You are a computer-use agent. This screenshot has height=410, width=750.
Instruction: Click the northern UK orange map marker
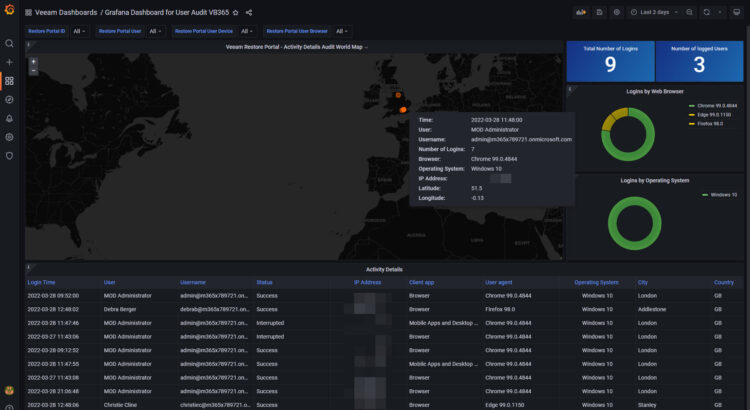[x=398, y=95]
